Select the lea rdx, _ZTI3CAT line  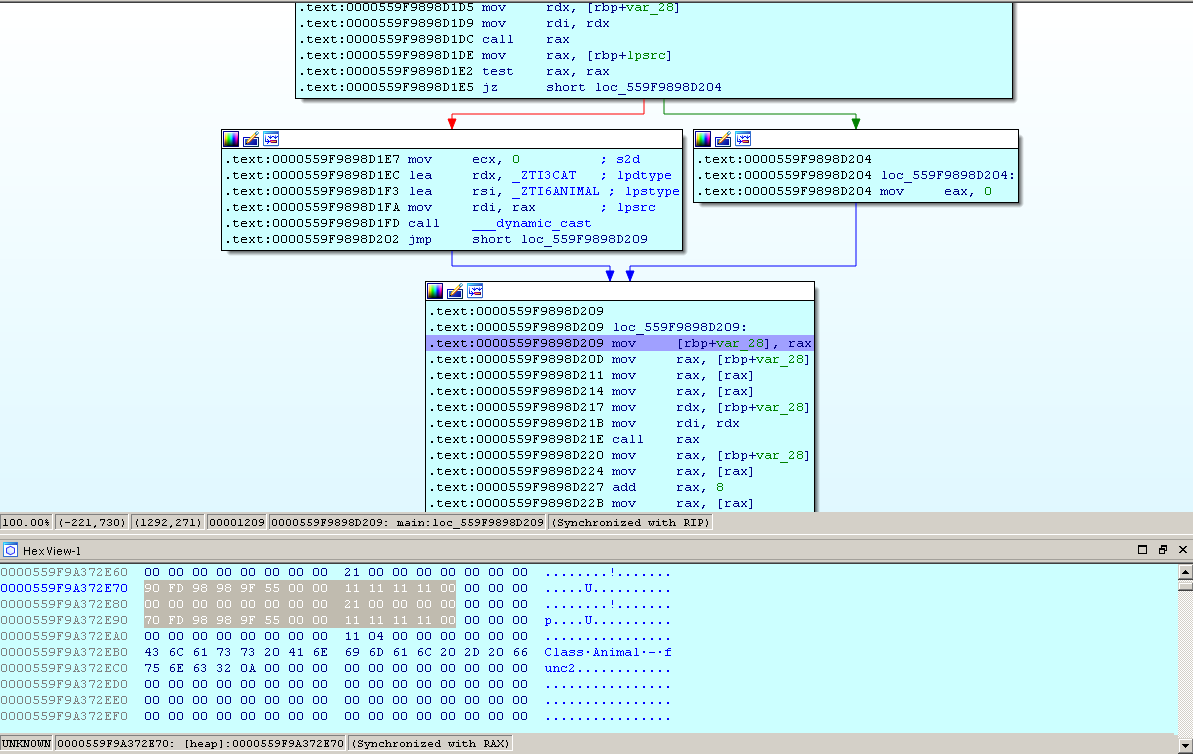point(448,175)
